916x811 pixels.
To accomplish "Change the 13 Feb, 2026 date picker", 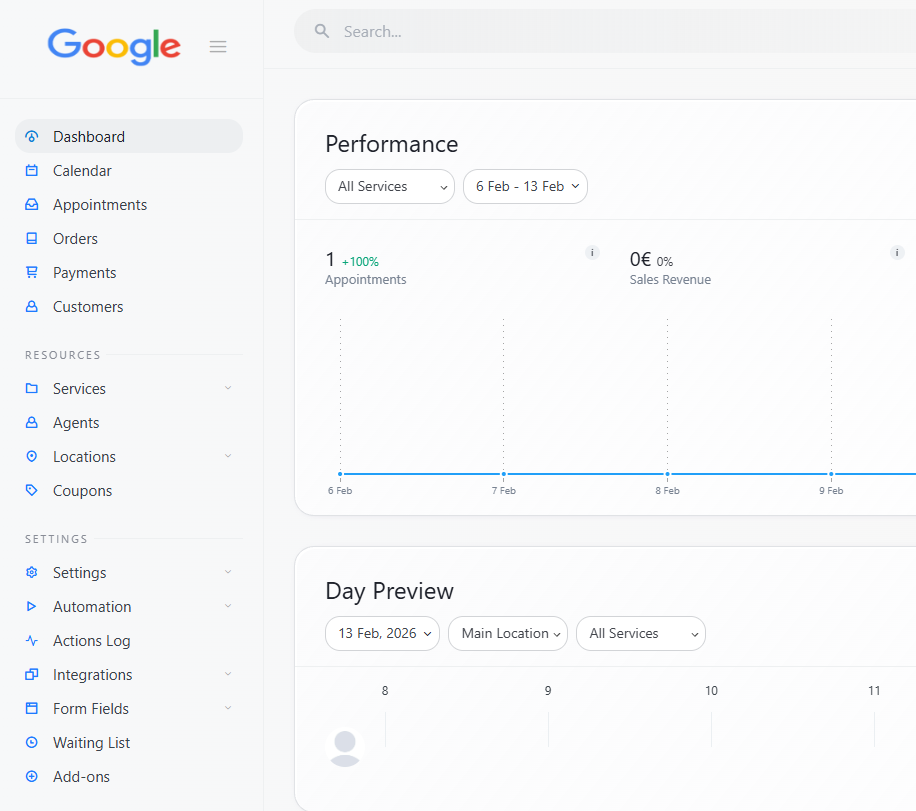I will [382, 634].
